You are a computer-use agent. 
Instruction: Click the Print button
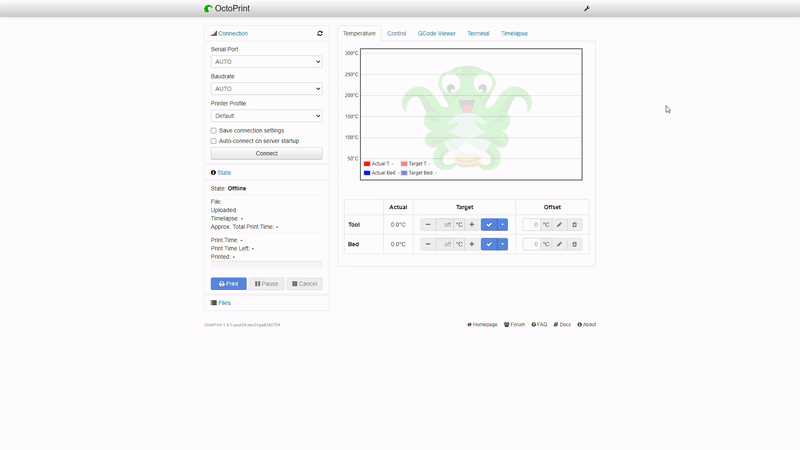click(229, 284)
